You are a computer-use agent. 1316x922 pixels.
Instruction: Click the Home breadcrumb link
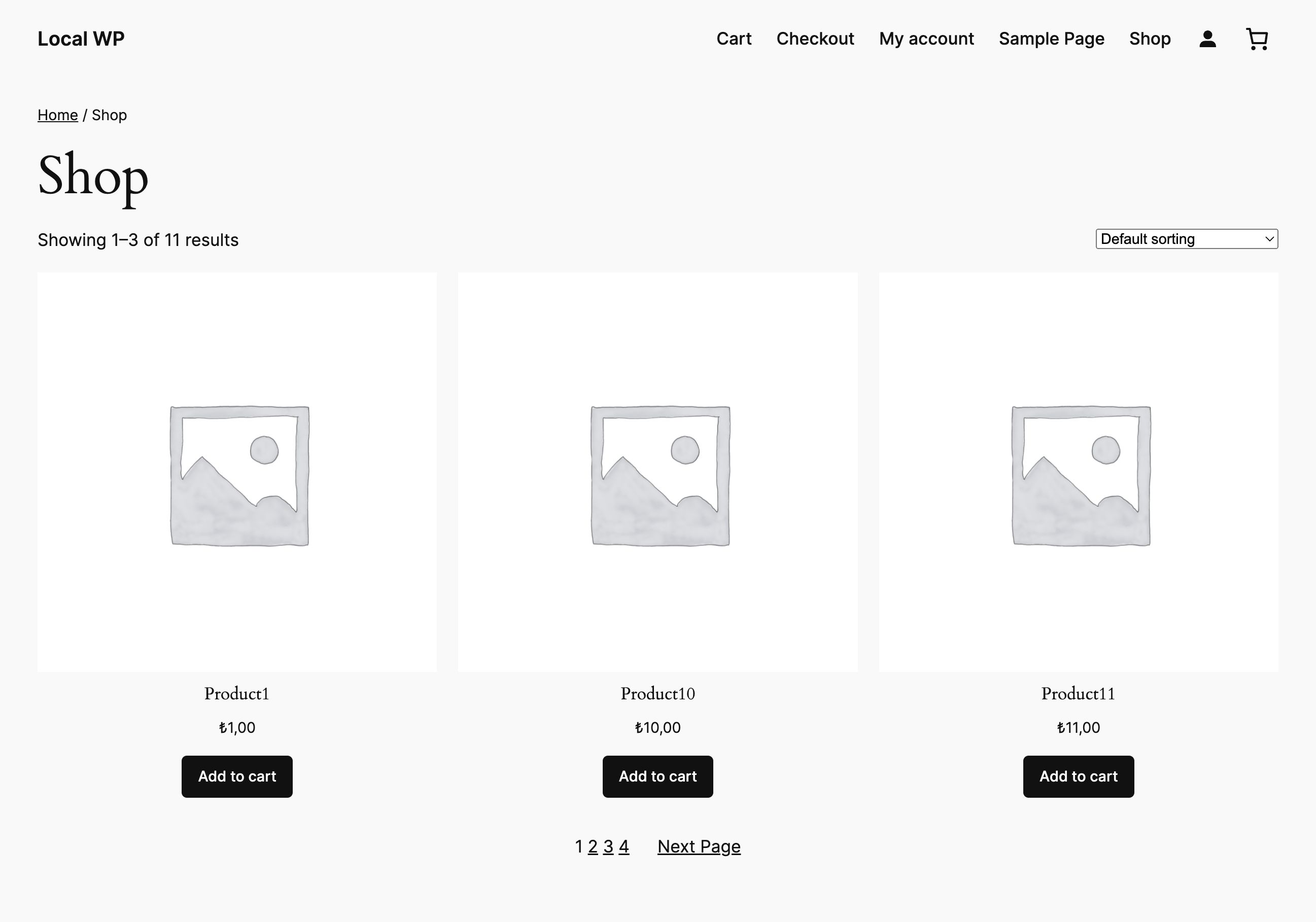pyautogui.click(x=57, y=115)
